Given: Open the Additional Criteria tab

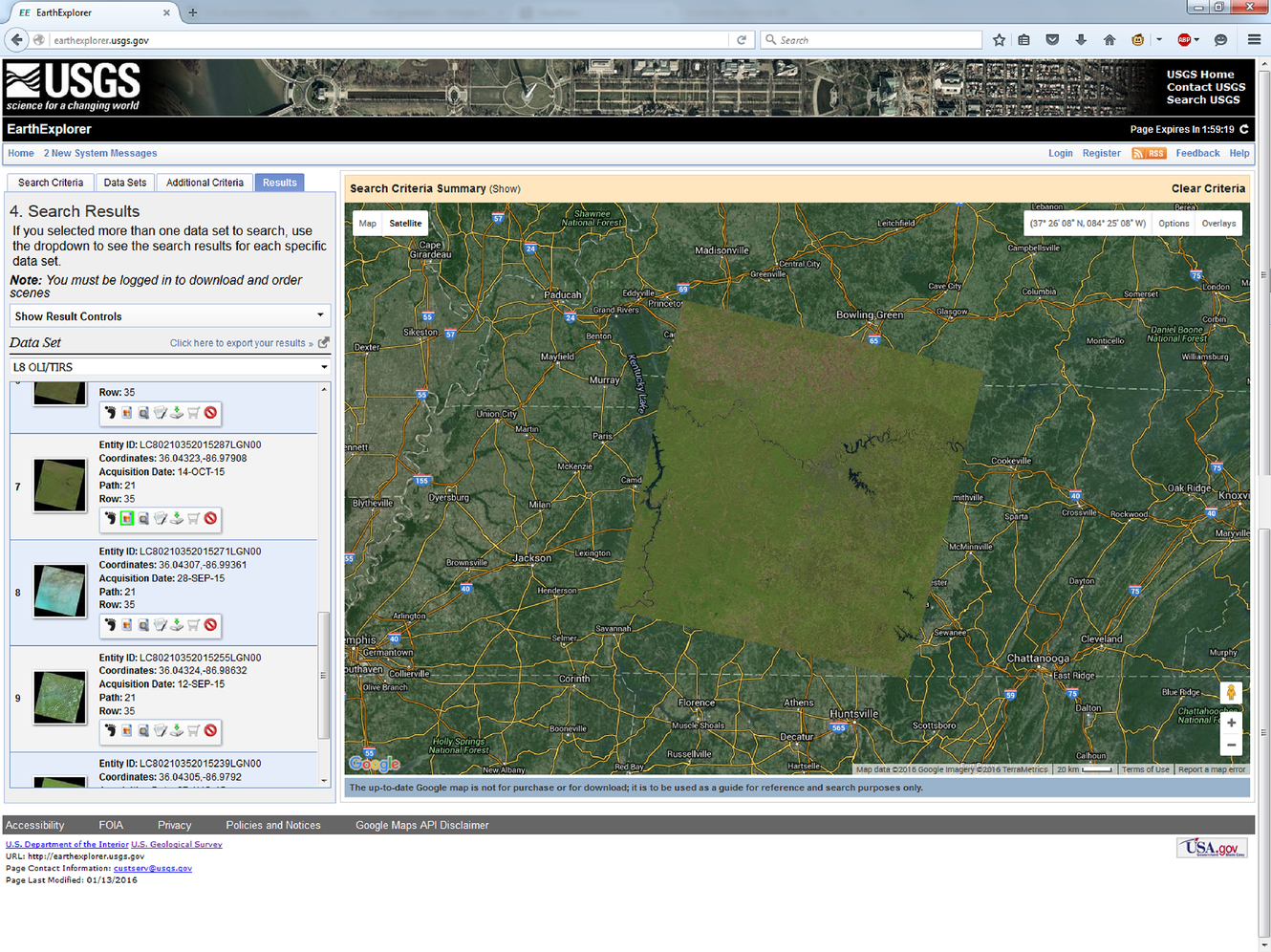Looking at the screenshot, I should pyautogui.click(x=205, y=183).
